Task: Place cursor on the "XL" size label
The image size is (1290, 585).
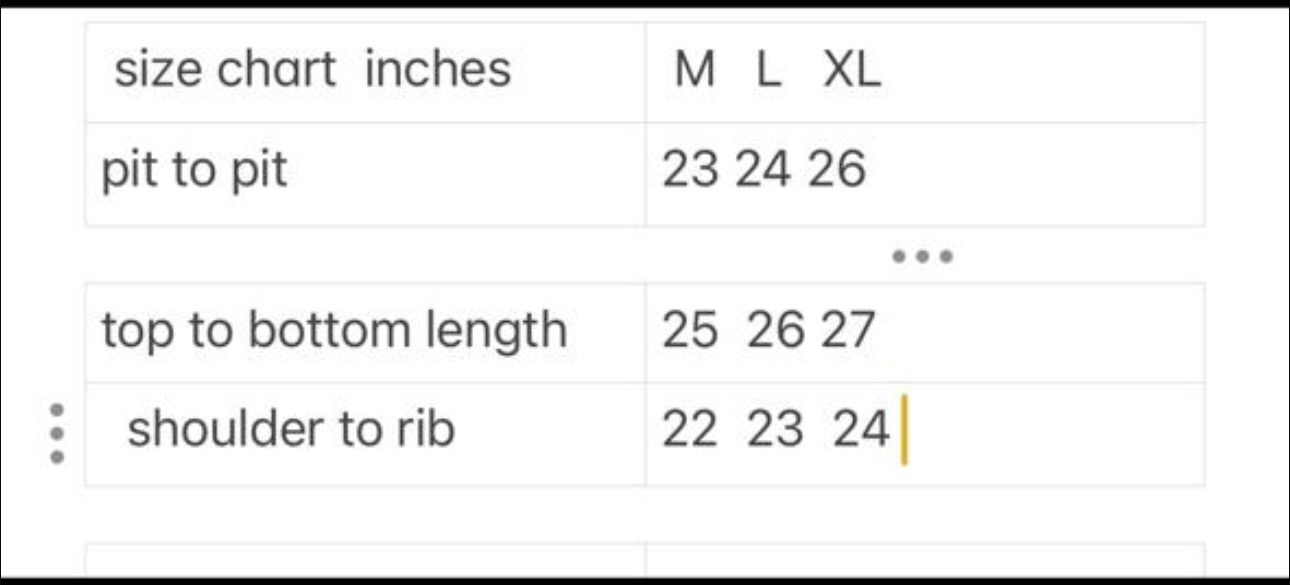Action: point(852,71)
